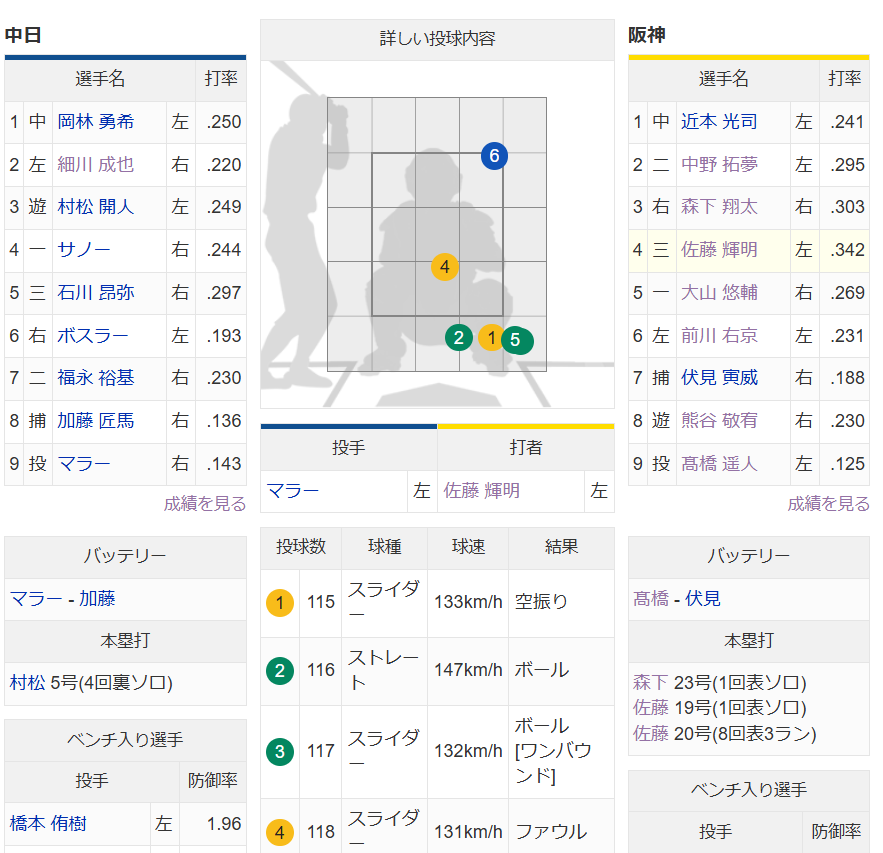Open bench pitcher 橋本 侑樹

pyautogui.click(x=48, y=824)
